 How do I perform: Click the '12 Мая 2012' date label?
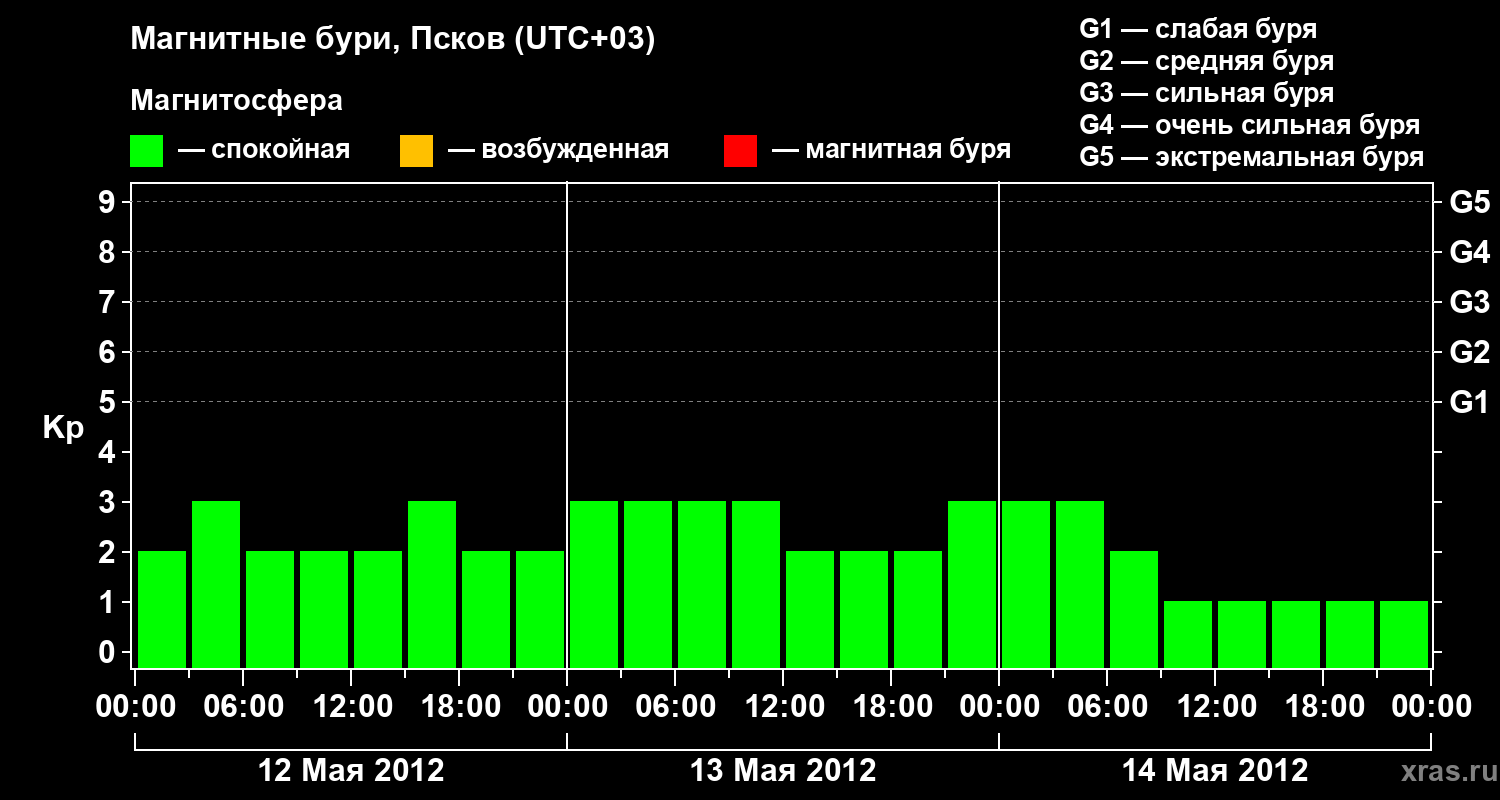[351, 770]
